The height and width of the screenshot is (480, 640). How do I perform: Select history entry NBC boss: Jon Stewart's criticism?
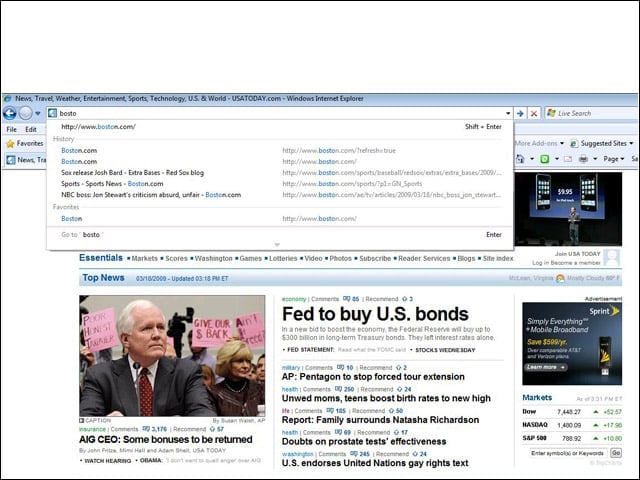[280, 195]
